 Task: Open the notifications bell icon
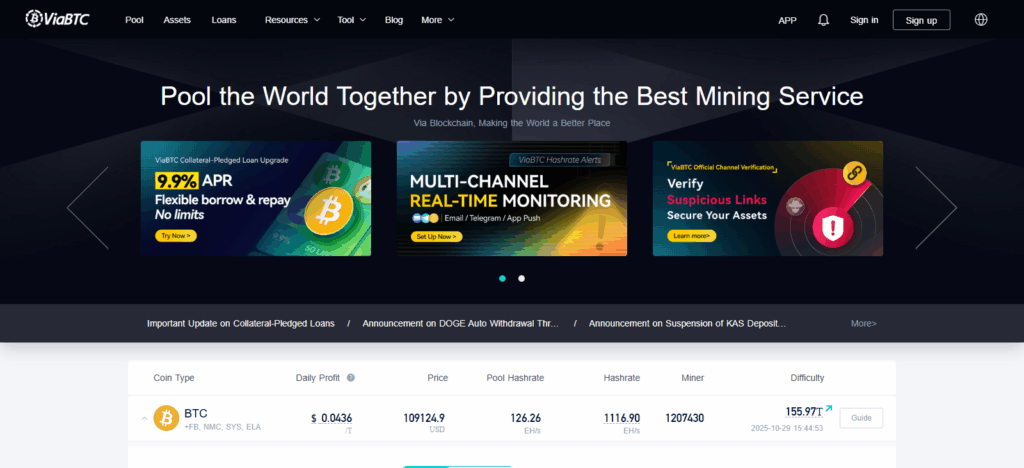(x=824, y=20)
